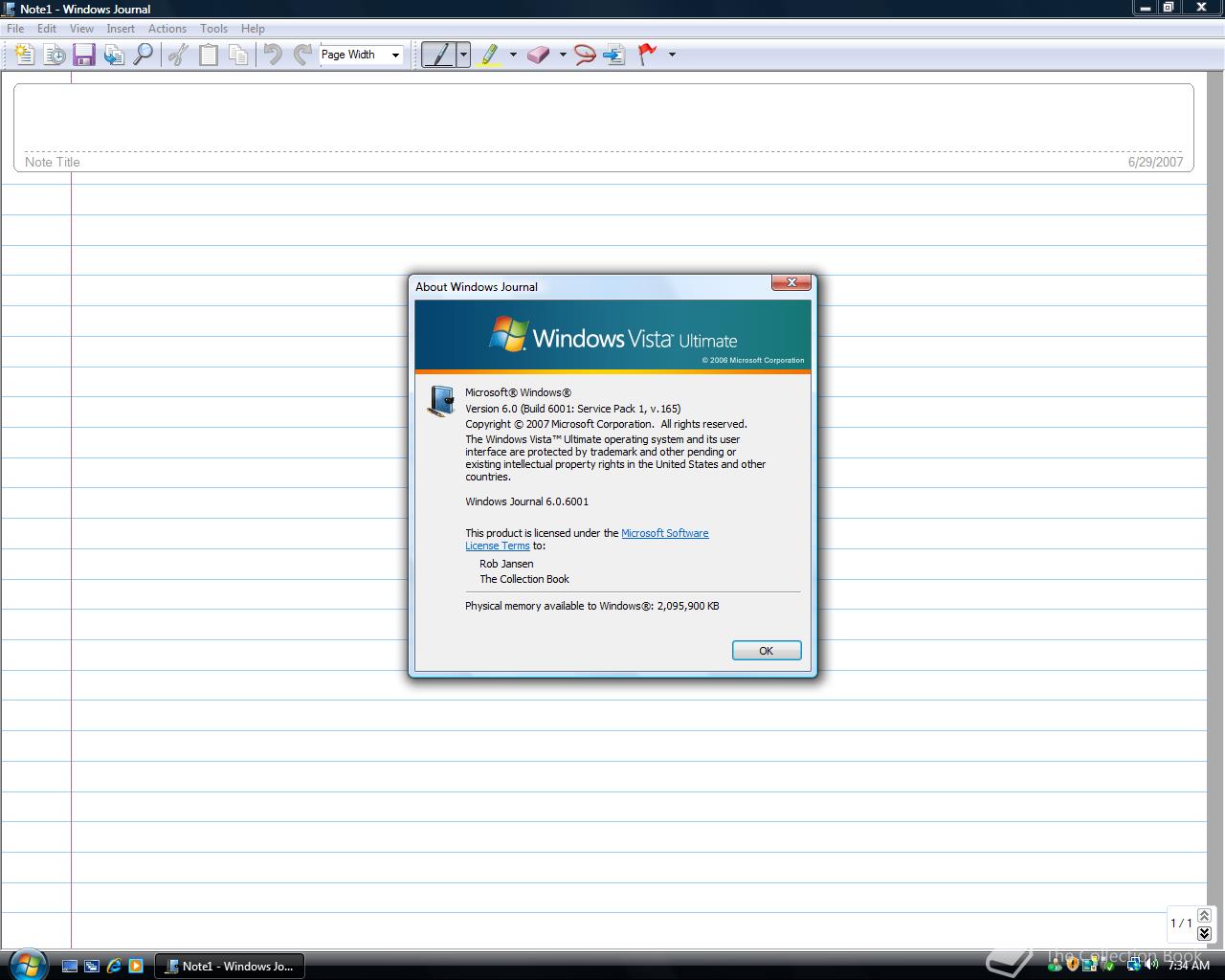Open the recent notes viewer icon

click(55, 55)
